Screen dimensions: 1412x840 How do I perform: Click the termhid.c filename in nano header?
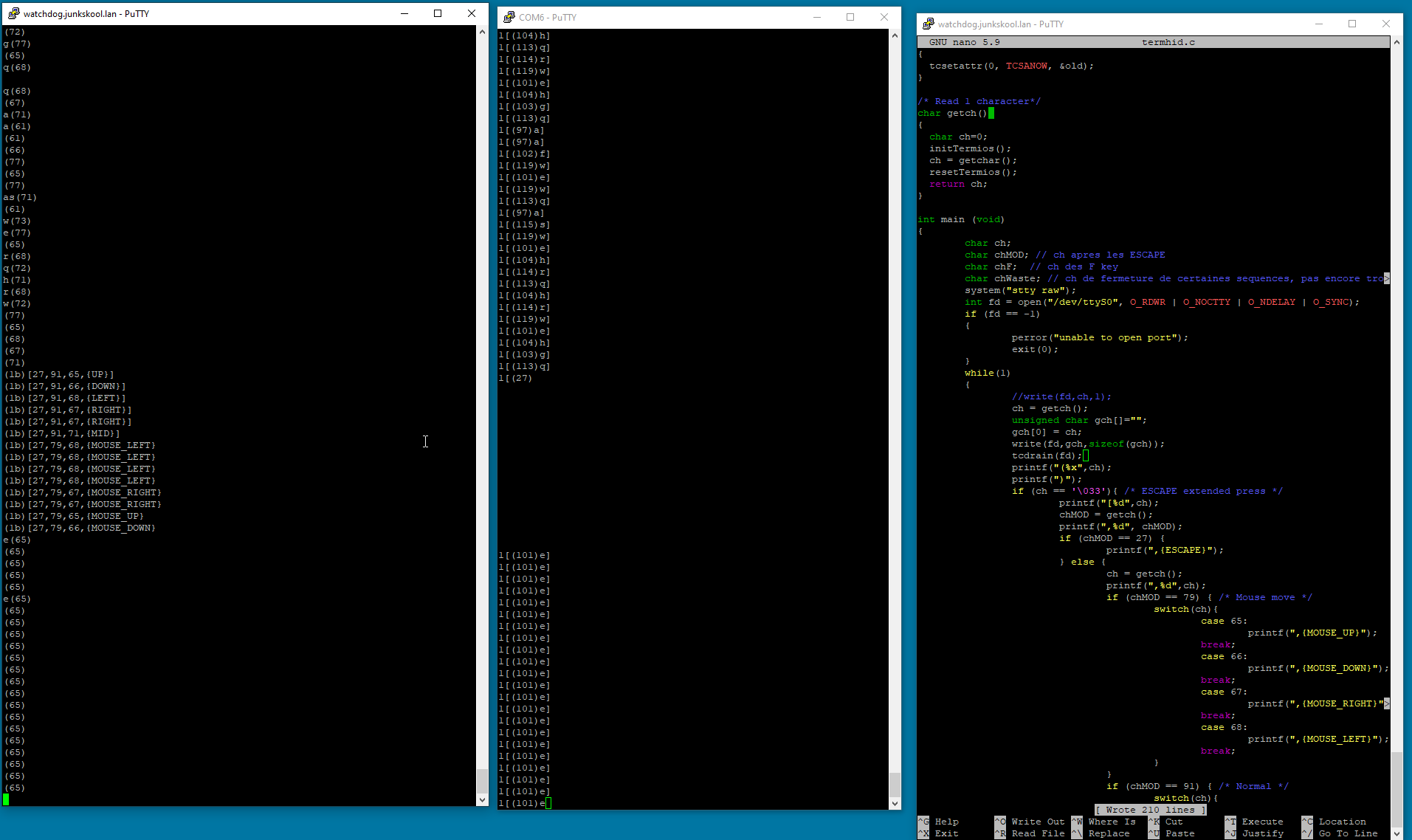[x=1168, y=42]
